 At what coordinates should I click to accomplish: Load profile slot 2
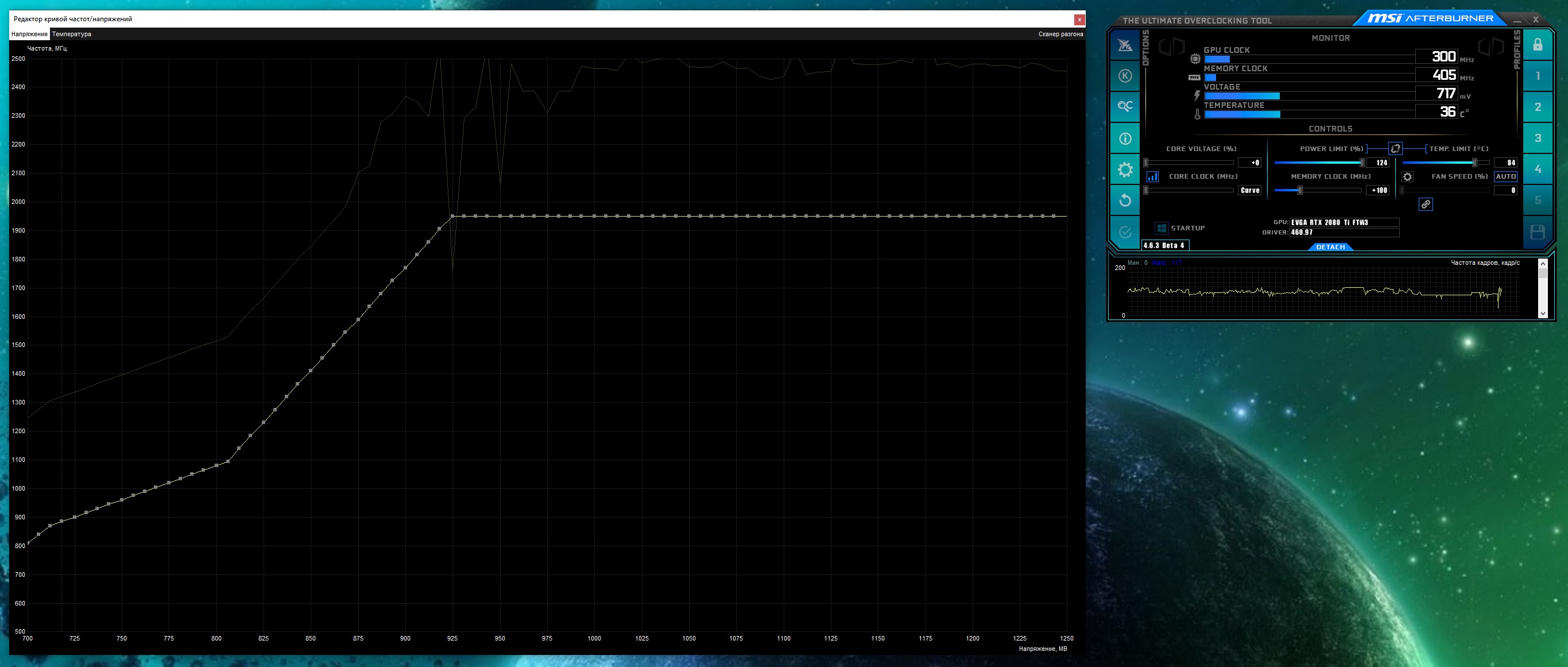coord(1538,107)
